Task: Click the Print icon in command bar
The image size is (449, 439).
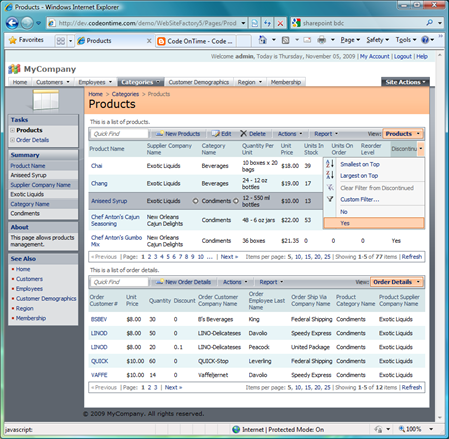Action: point(322,40)
